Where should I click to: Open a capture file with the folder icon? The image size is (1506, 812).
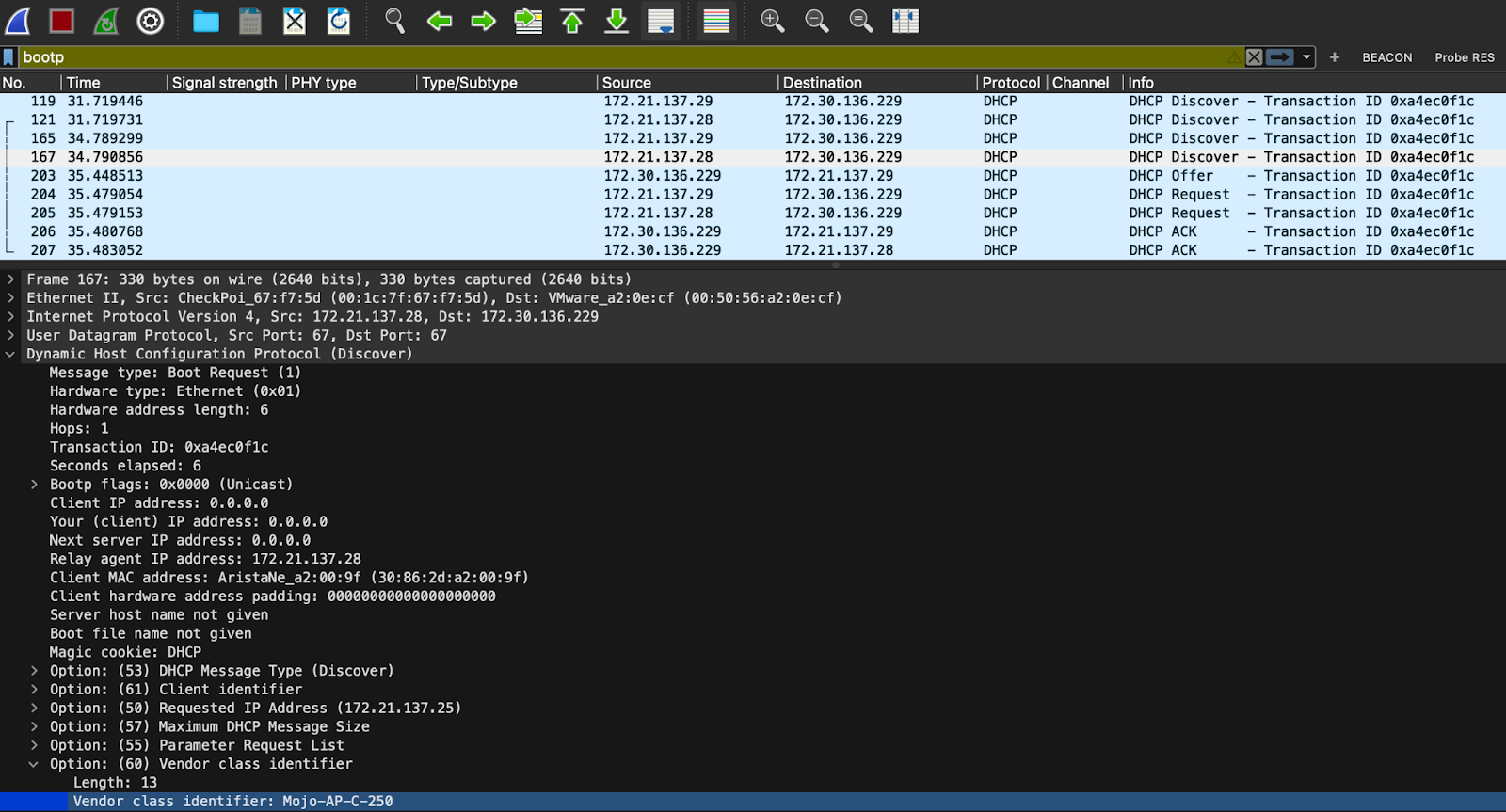pos(206,21)
